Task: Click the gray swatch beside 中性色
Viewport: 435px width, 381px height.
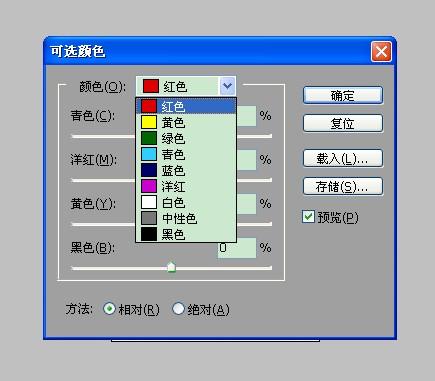Action: 149,218
